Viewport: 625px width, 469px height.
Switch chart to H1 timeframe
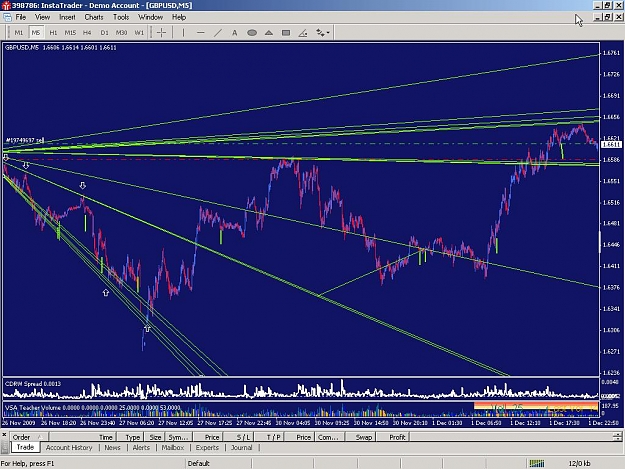point(53,33)
